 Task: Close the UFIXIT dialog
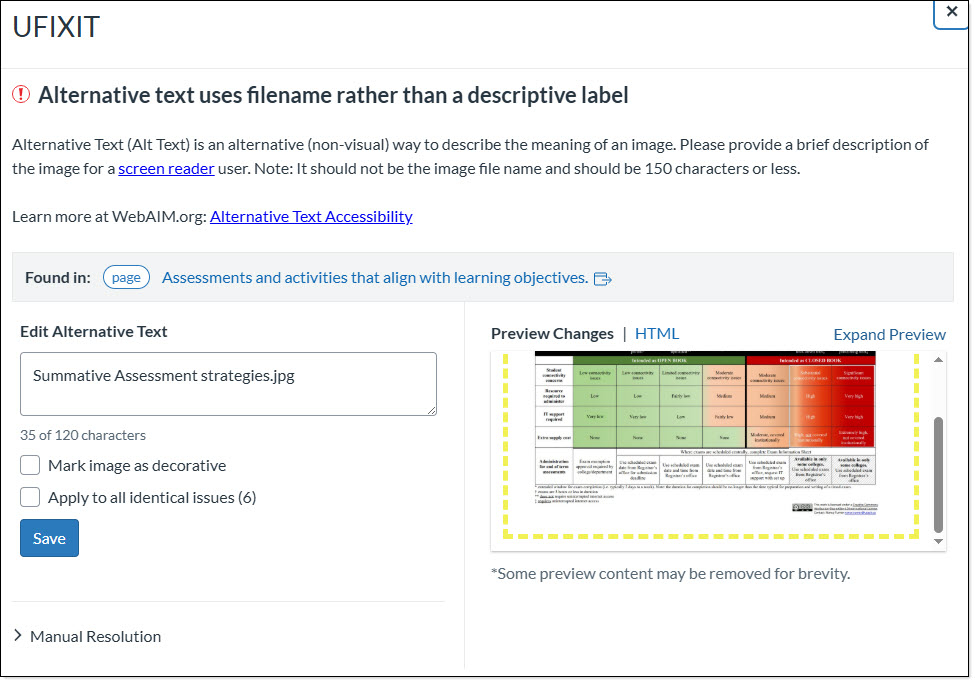click(x=951, y=12)
